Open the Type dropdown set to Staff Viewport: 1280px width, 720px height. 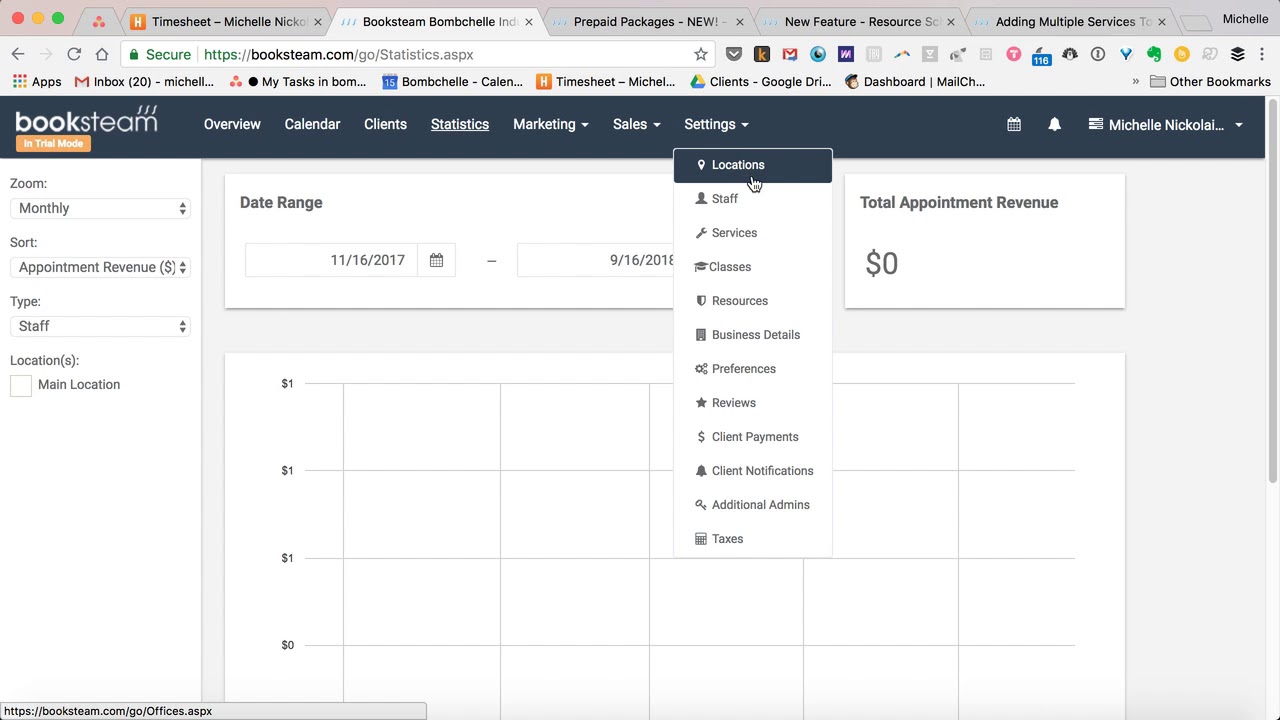(x=100, y=326)
